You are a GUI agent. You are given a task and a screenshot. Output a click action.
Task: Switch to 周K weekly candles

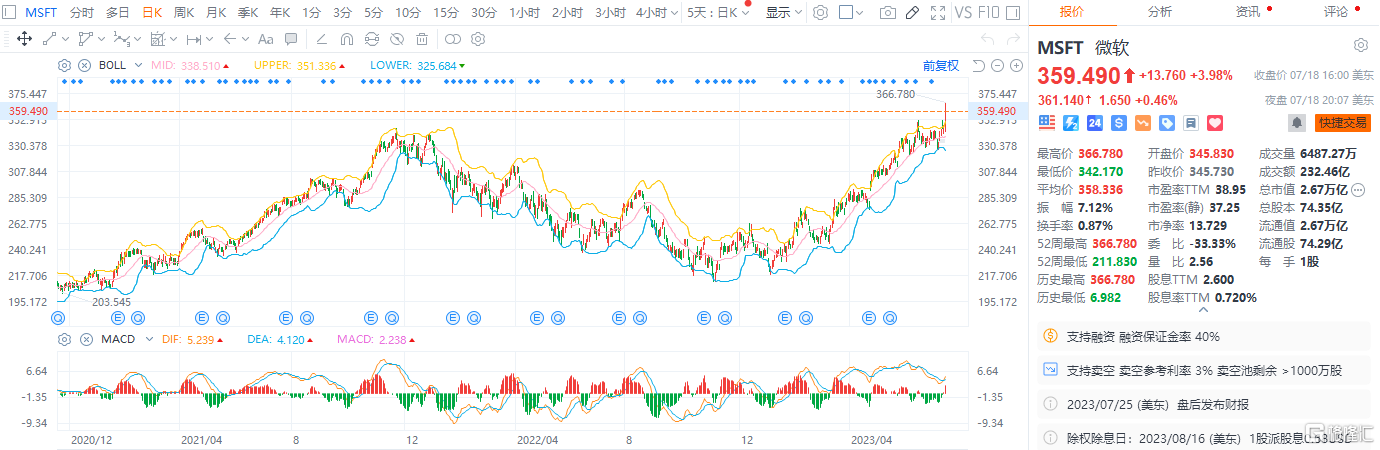click(x=183, y=13)
